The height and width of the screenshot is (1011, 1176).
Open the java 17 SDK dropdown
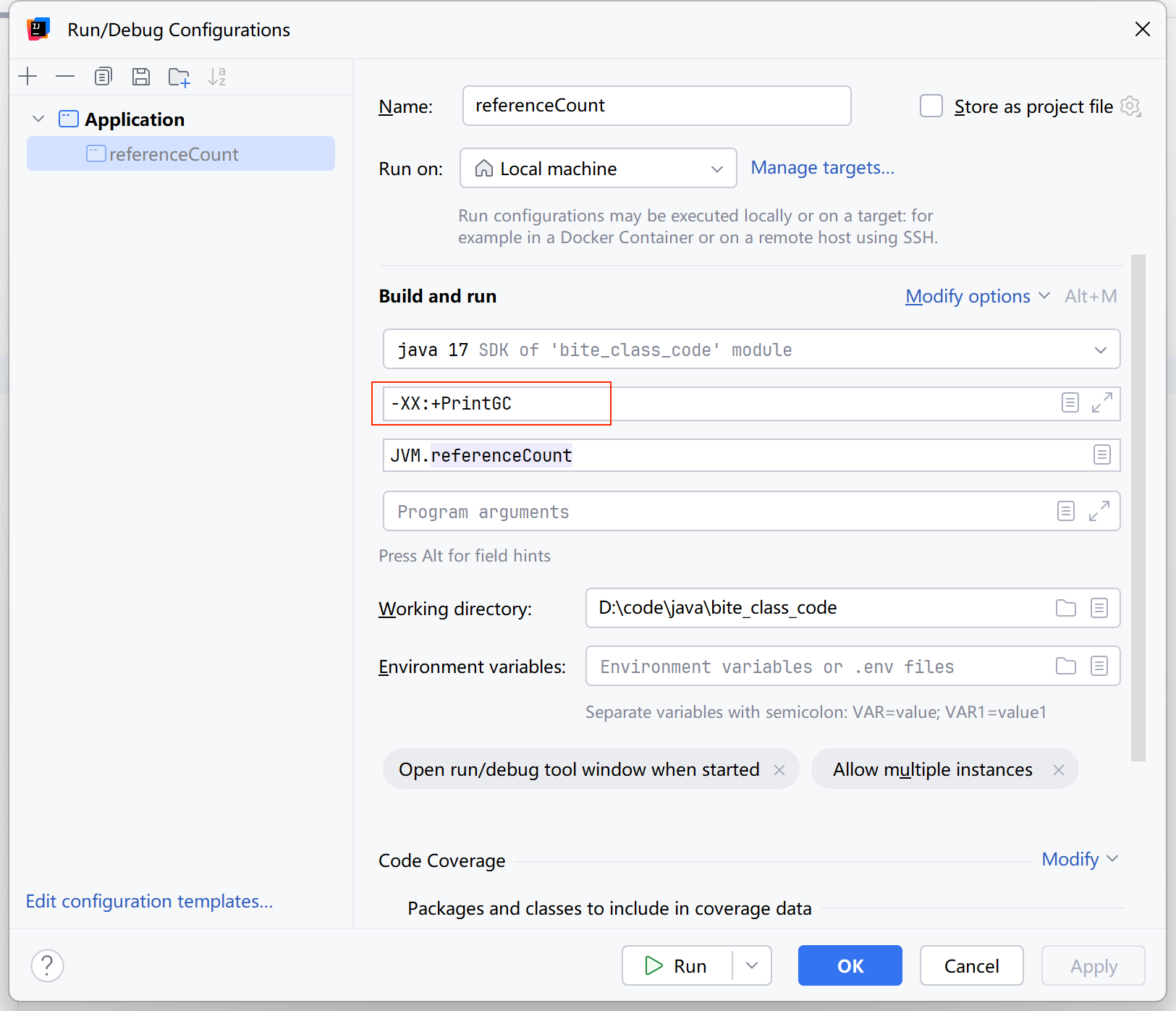(x=751, y=350)
